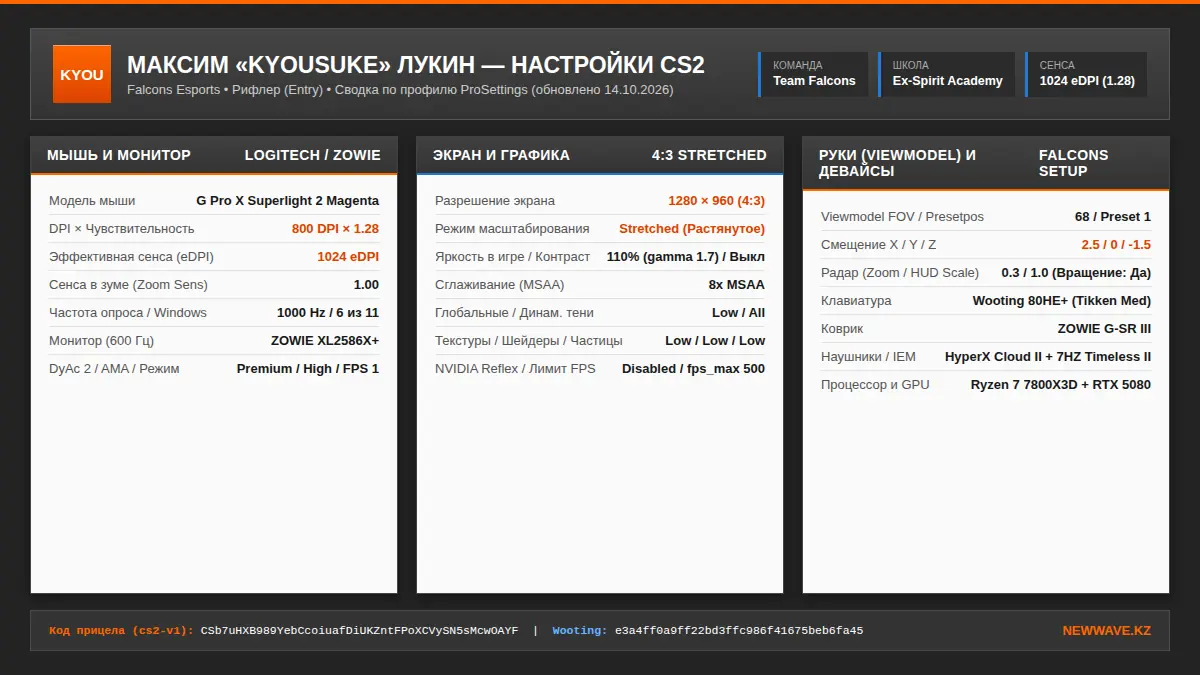Click the crosshair code string CSb7uHXB989...
The image size is (1200, 675).
pos(360,631)
